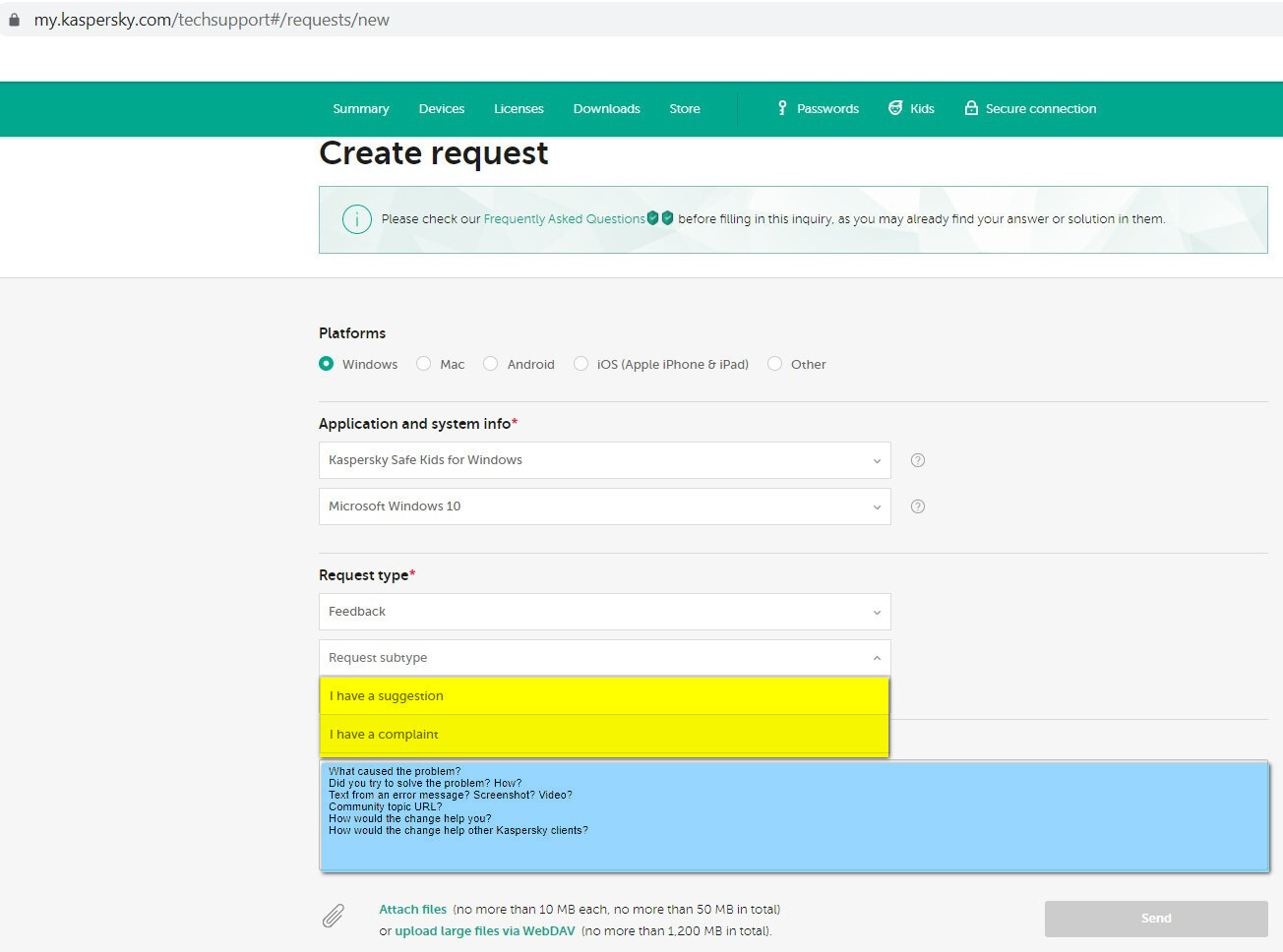This screenshot has height=952, width=1283.
Task: Click the Secure connection lock icon
Action: [x=971, y=108]
